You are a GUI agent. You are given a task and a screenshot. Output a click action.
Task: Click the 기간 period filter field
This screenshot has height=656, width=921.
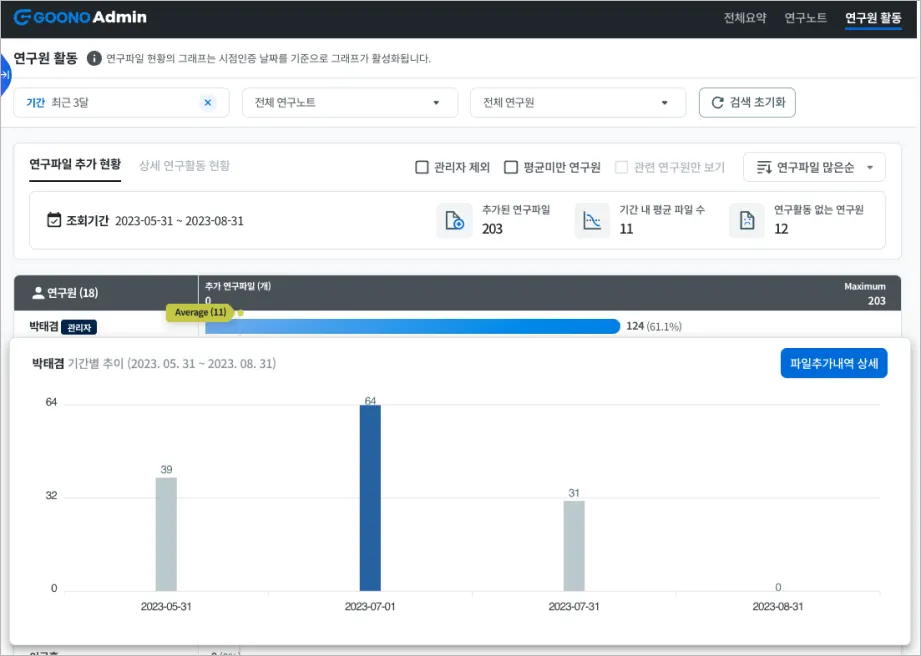[121, 103]
